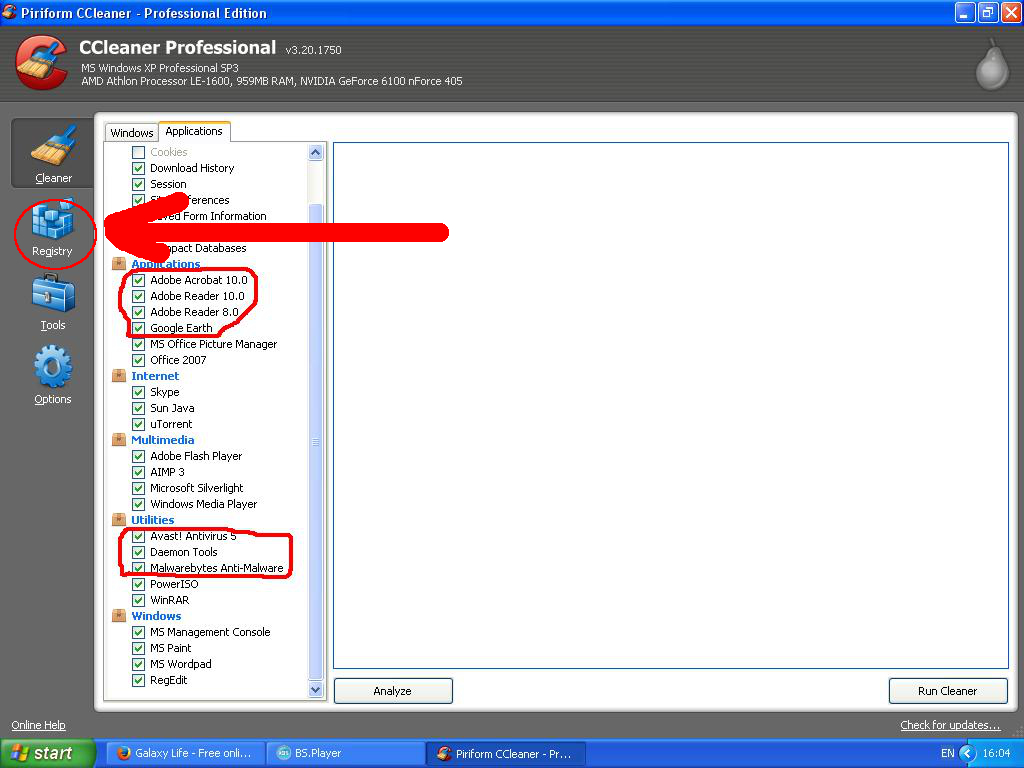This screenshot has width=1024, height=768.
Task: Click EN language indicator in tray
Action: [x=947, y=754]
